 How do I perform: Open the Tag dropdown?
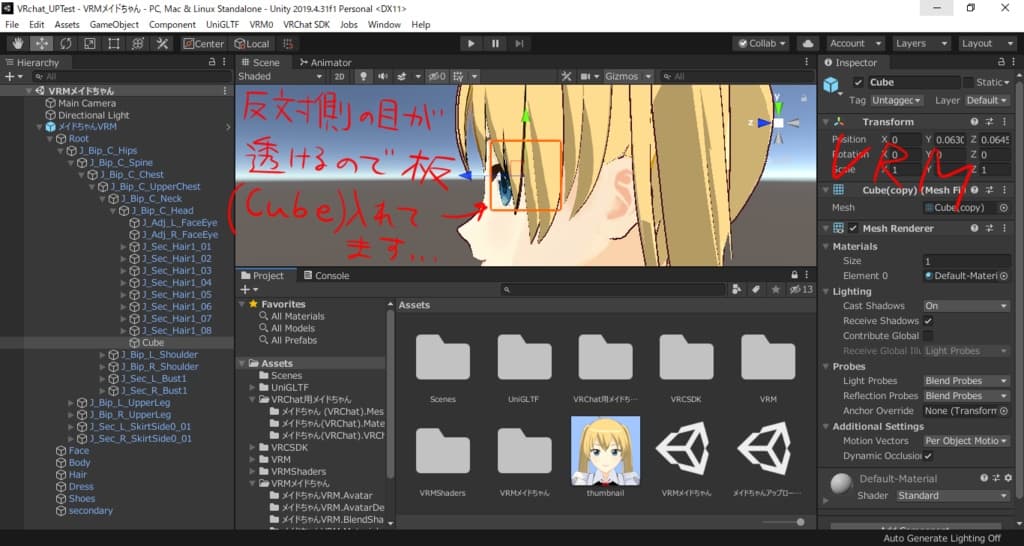point(895,101)
